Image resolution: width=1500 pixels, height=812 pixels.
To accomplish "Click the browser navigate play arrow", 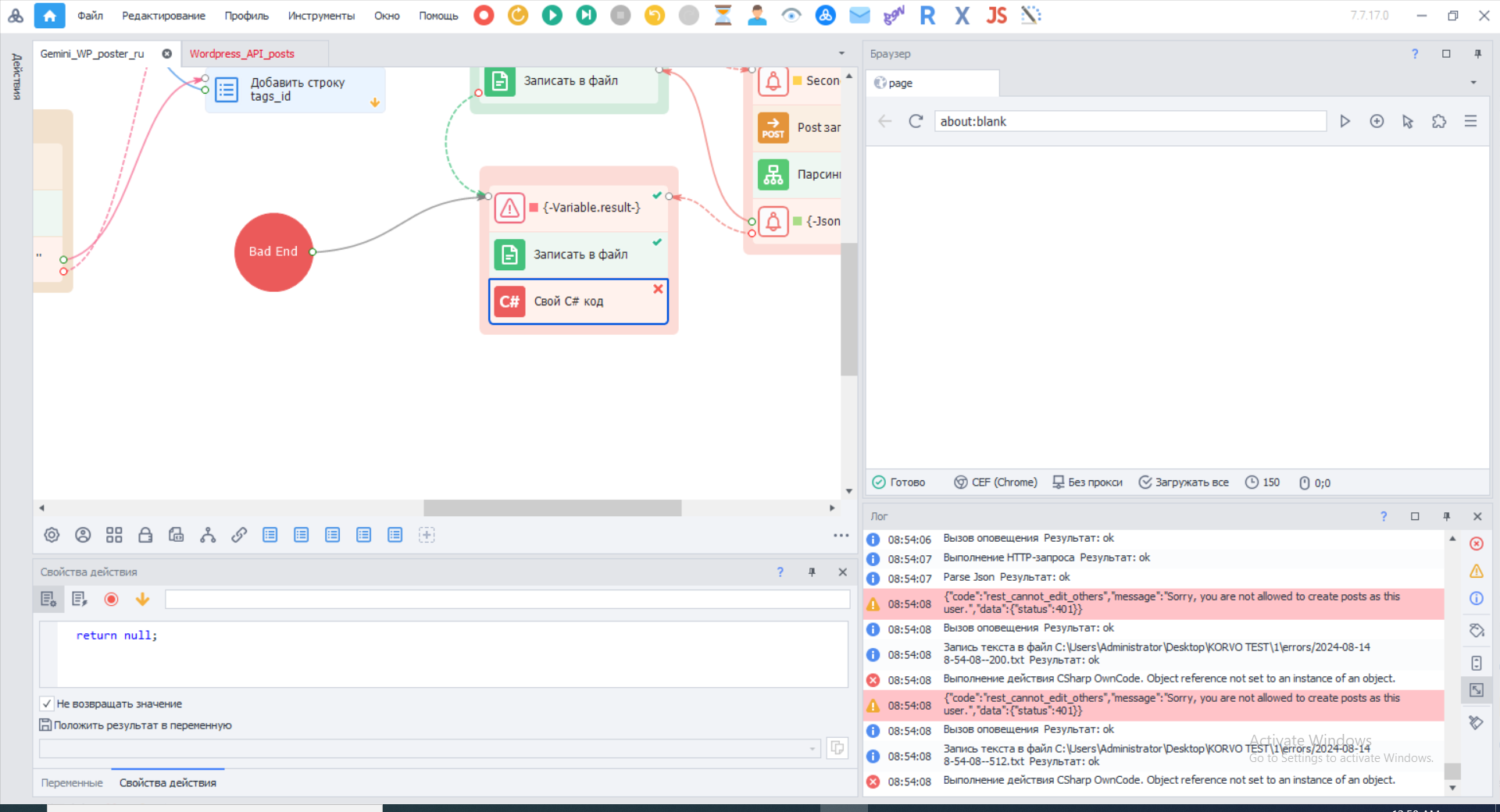I will click(1345, 121).
